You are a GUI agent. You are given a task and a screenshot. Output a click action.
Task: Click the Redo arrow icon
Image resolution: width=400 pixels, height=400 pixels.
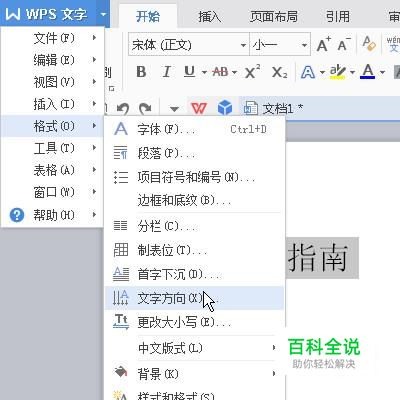pyautogui.click(x=145, y=109)
